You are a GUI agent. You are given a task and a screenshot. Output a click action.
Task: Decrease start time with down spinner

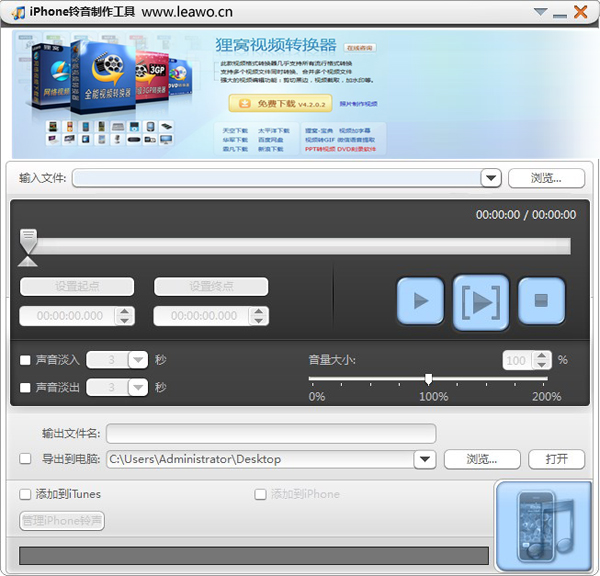pyautogui.click(x=125, y=320)
